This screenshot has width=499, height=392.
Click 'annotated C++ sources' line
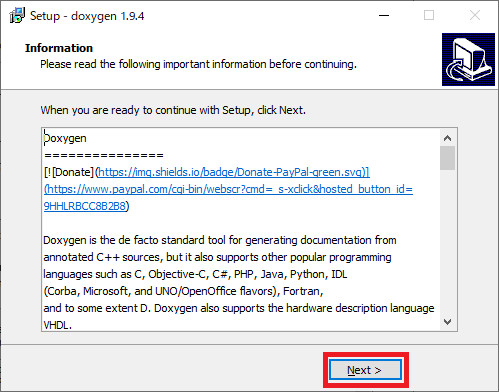[217, 257]
